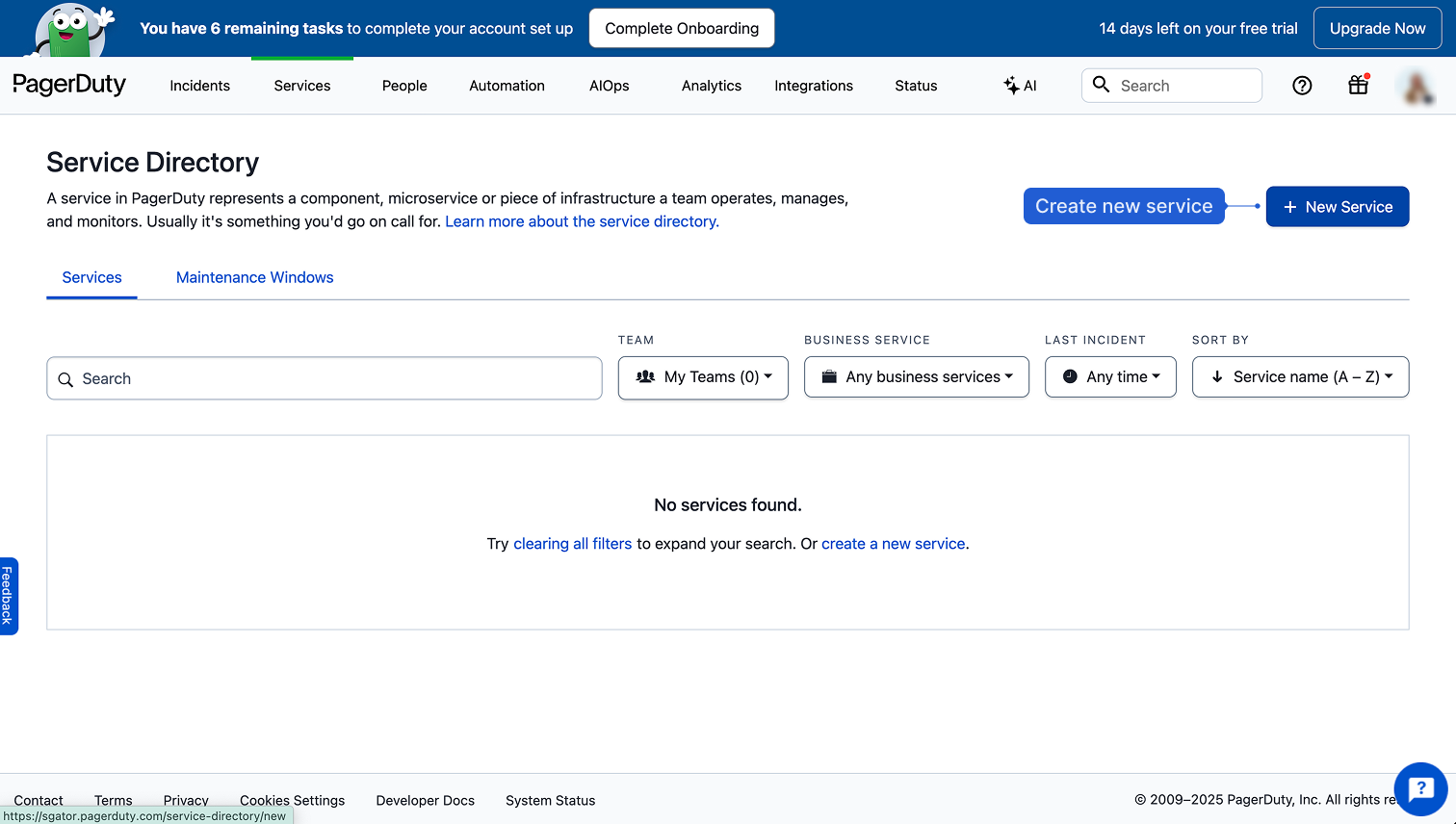
Task: Open the Terms footer link
Action: coord(114,800)
